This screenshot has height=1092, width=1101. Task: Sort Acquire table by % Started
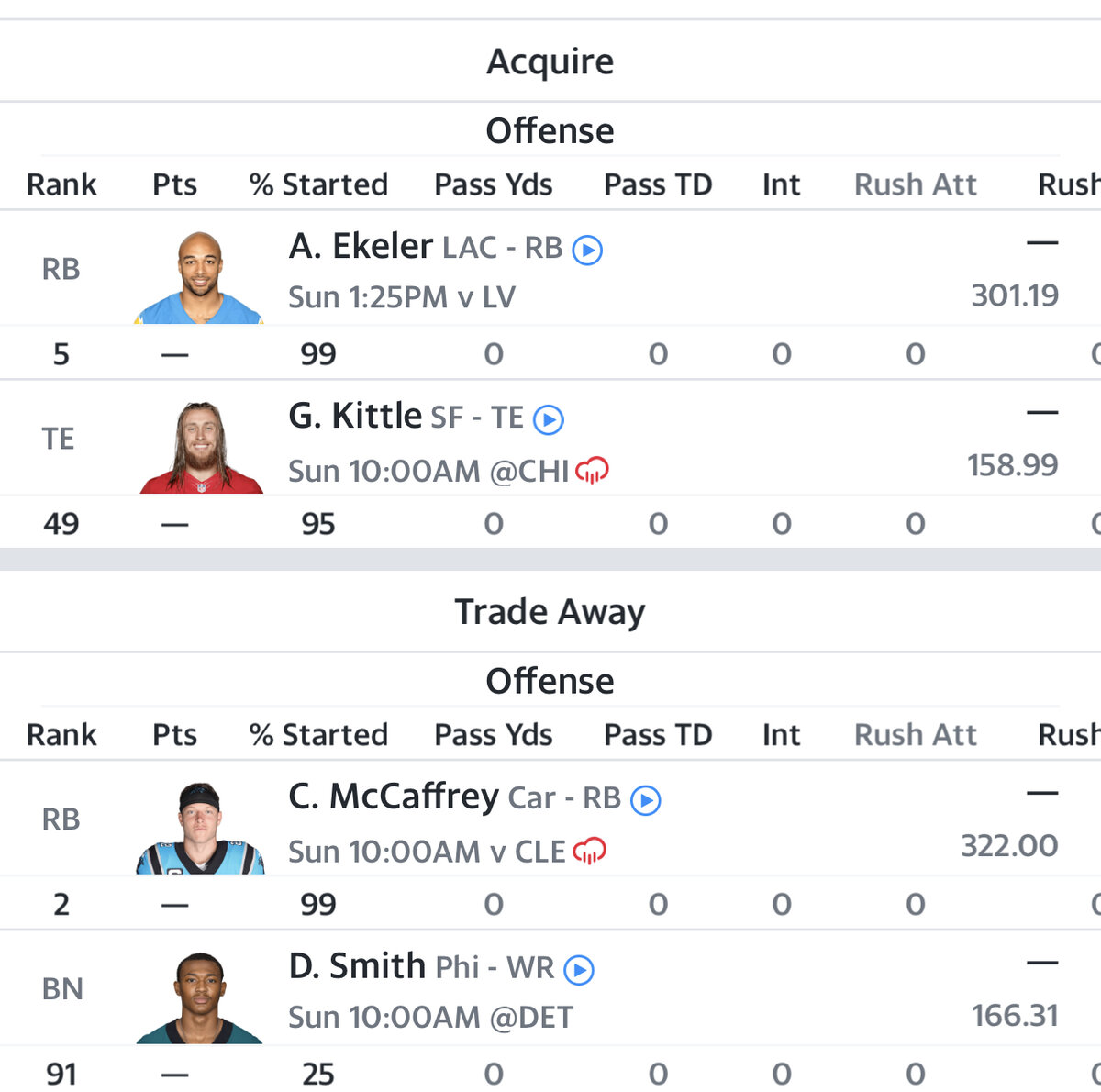(x=318, y=184)
